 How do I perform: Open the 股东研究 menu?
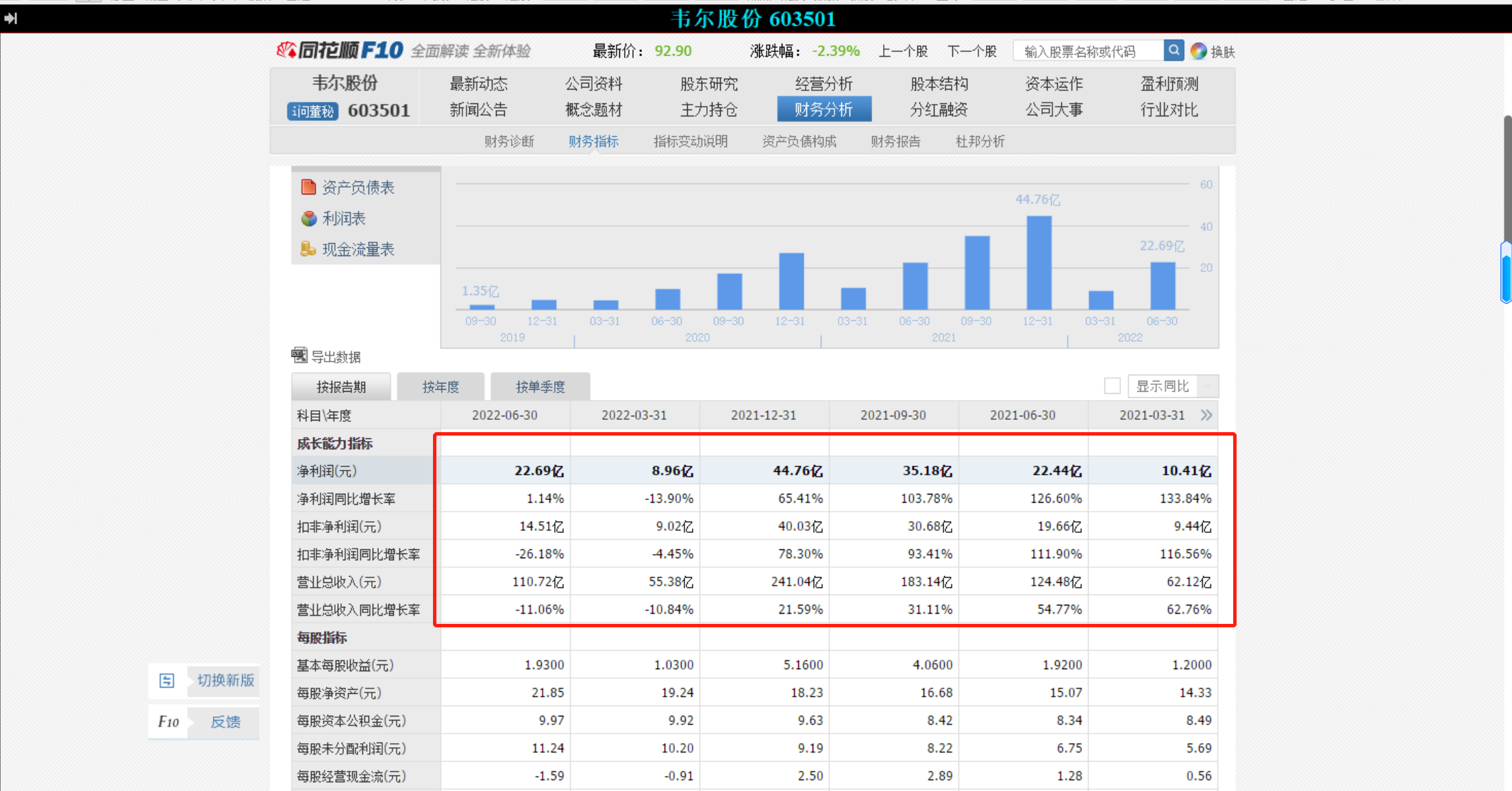(709, 84)
